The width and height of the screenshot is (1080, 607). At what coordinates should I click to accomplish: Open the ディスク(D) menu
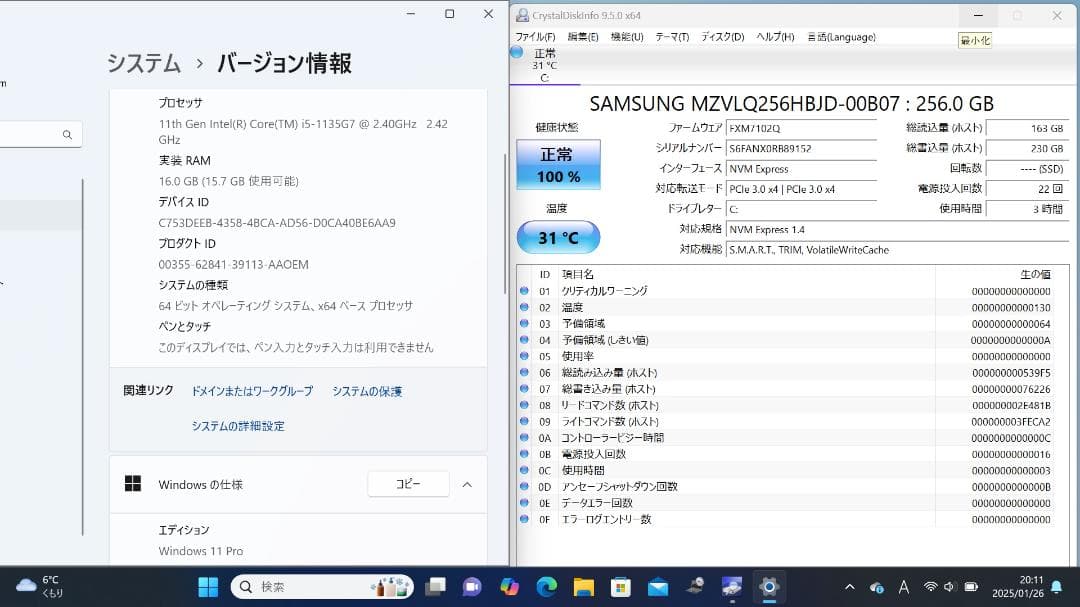723,37
